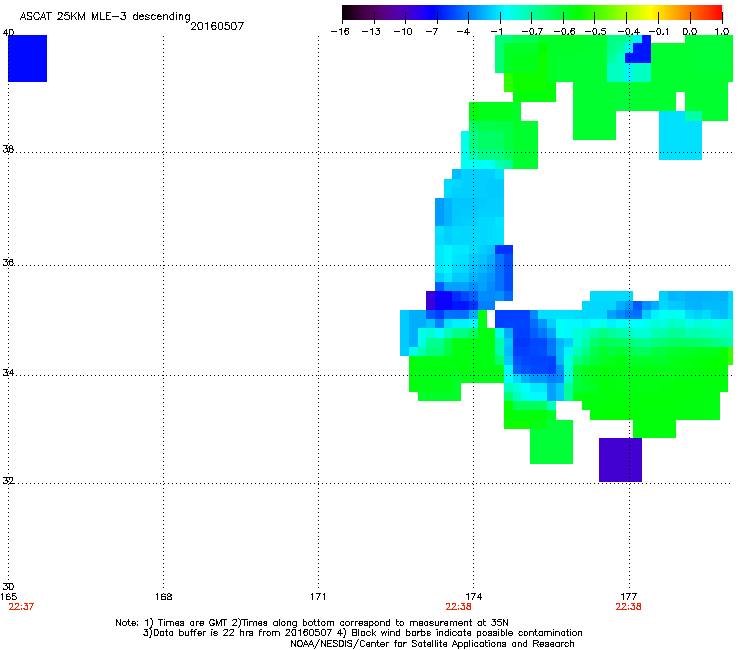Click the 0.0 colorbar label
Viewport: 740px width, 650px height.
[x=690, y=32]
